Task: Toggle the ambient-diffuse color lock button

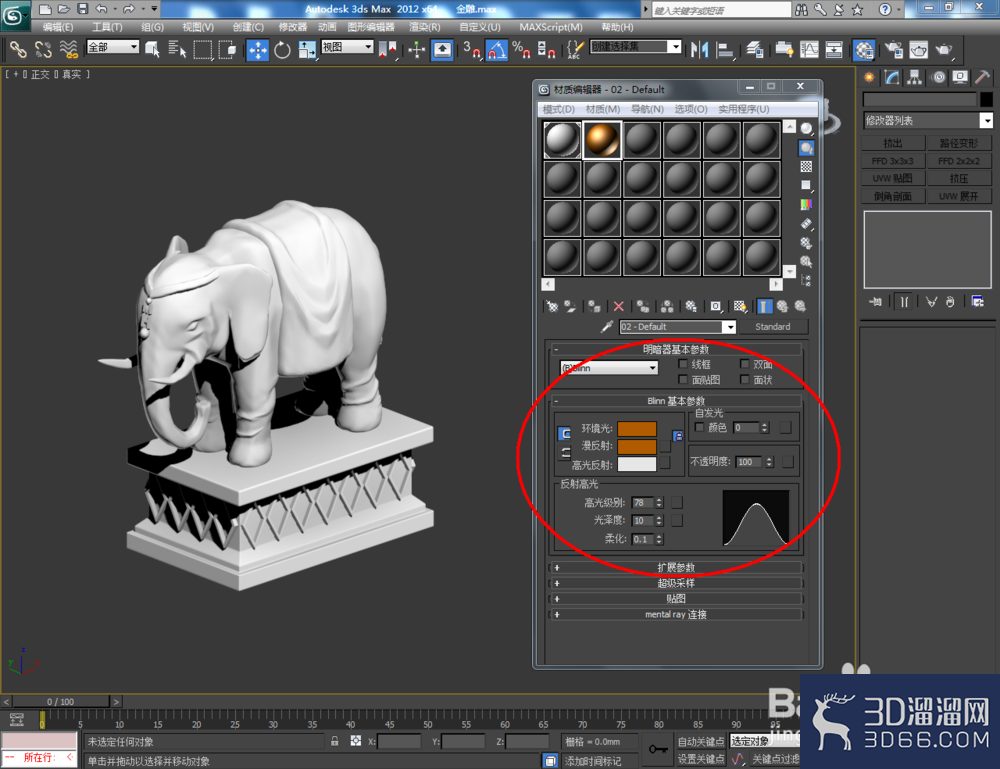Action: click(564, 434)
